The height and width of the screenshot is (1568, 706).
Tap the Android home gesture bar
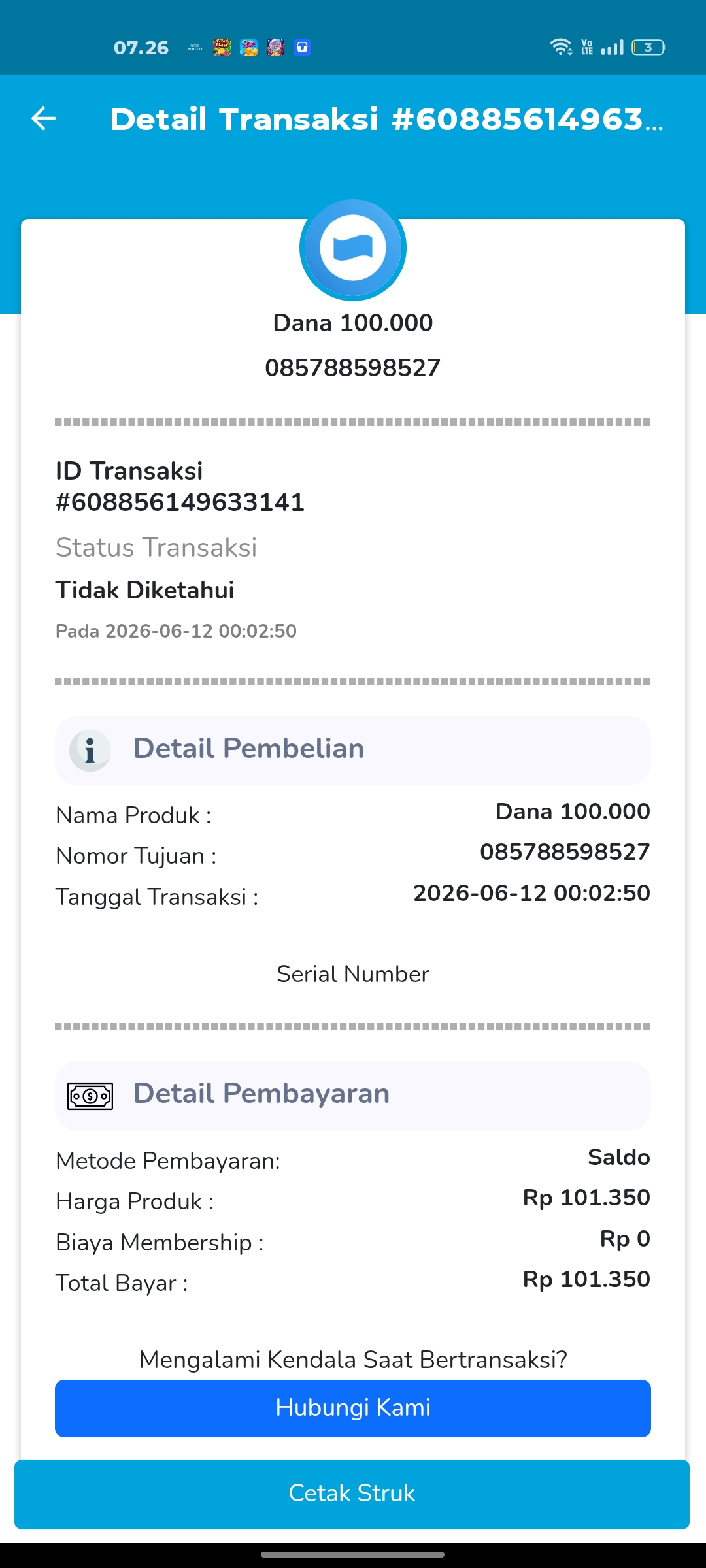[x=353, y=1554]
